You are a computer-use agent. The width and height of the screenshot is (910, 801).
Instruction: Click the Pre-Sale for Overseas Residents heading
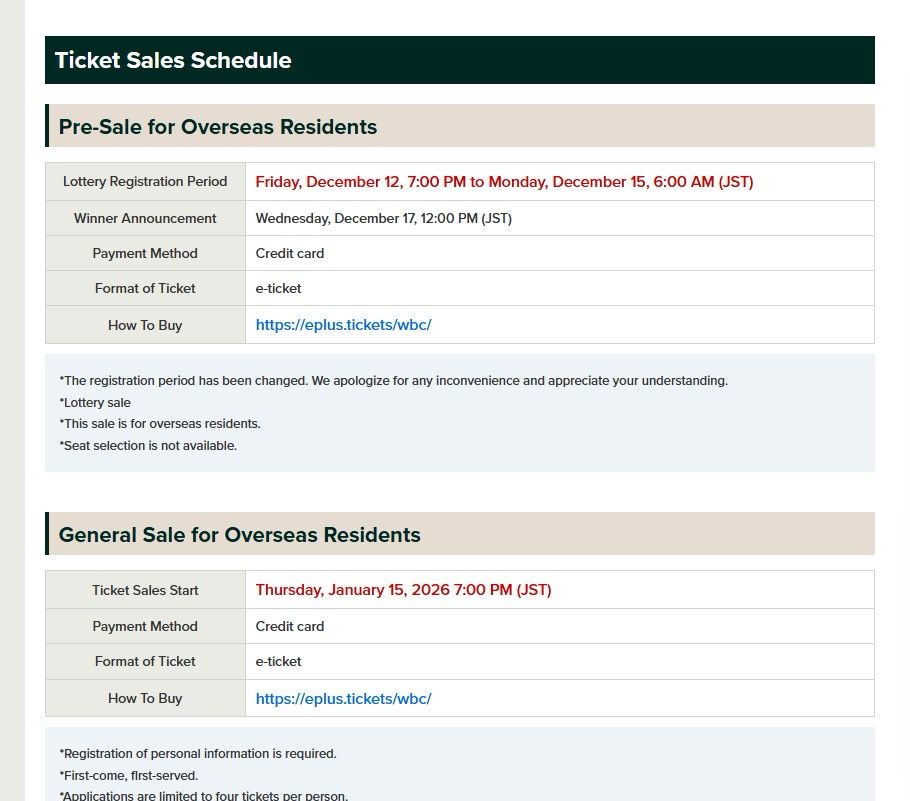pos(218,127)
